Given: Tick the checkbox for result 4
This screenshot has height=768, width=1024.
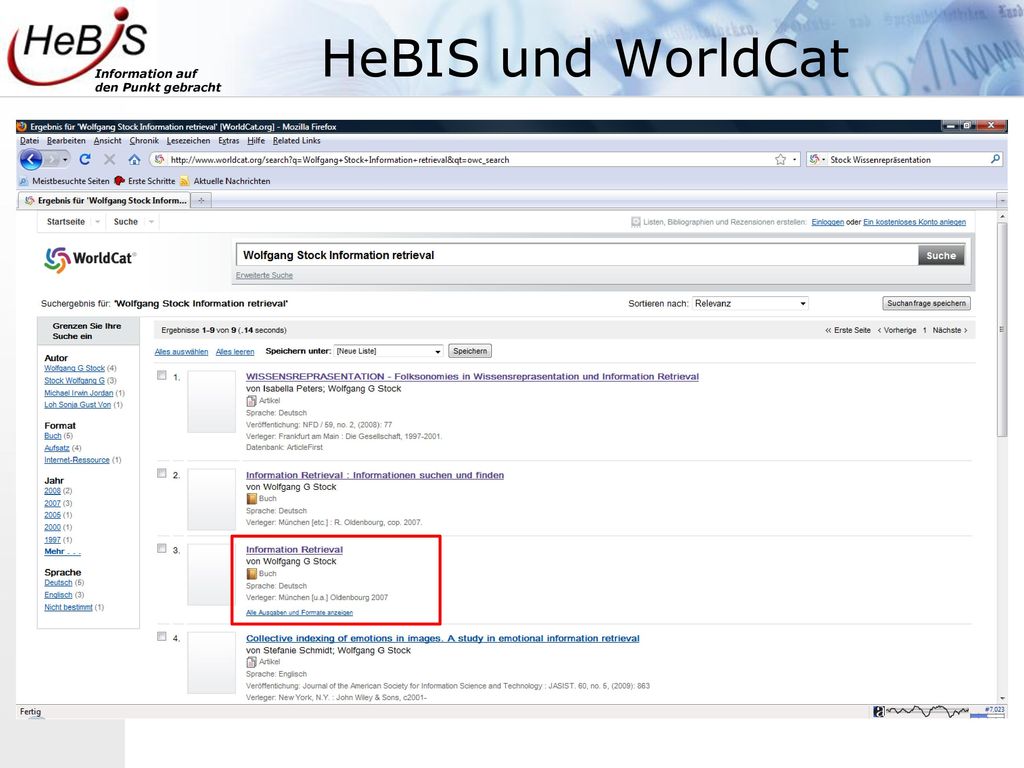Looking at the screenshot, I should coord(161,637).
